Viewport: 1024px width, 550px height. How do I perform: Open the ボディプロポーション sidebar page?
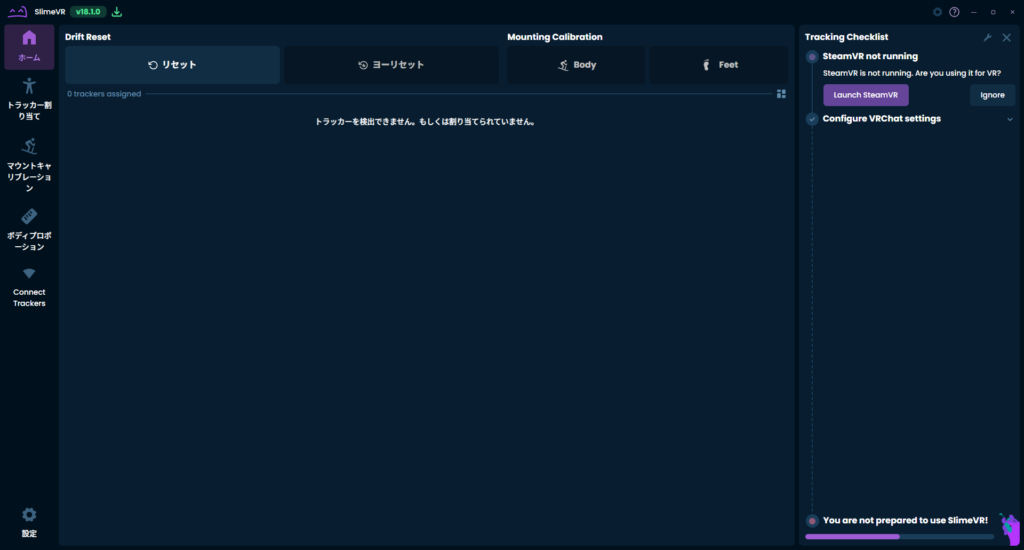[x=29, y=229]
